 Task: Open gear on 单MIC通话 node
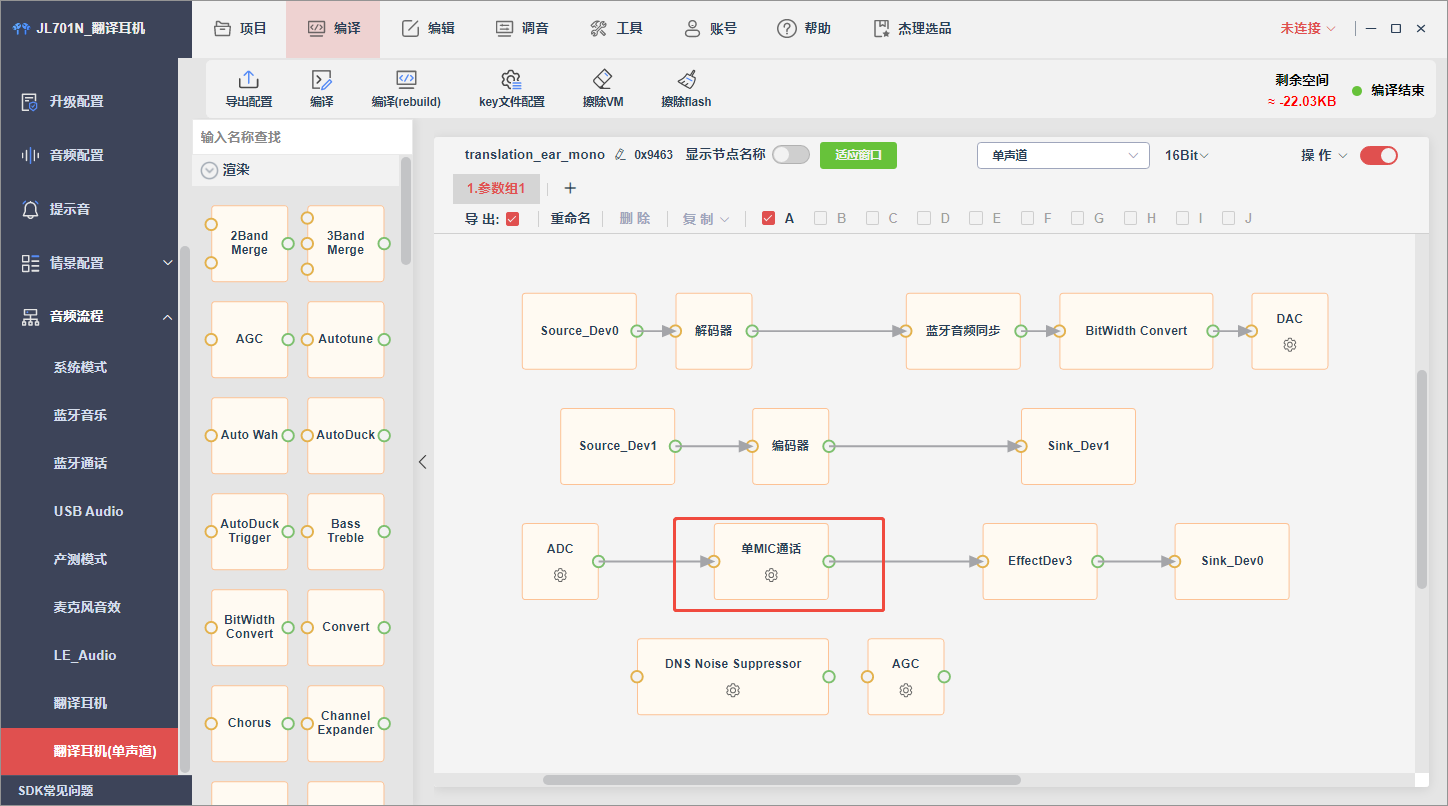point(771,575)
